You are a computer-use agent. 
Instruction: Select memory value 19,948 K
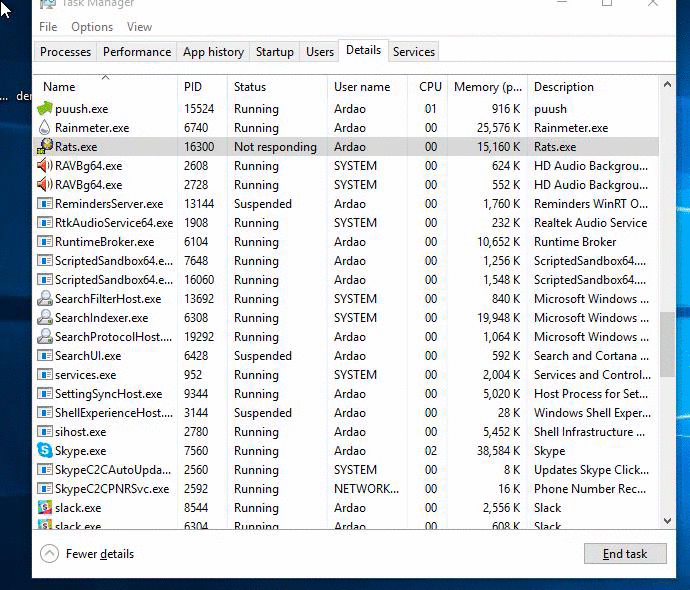(498, 318)
